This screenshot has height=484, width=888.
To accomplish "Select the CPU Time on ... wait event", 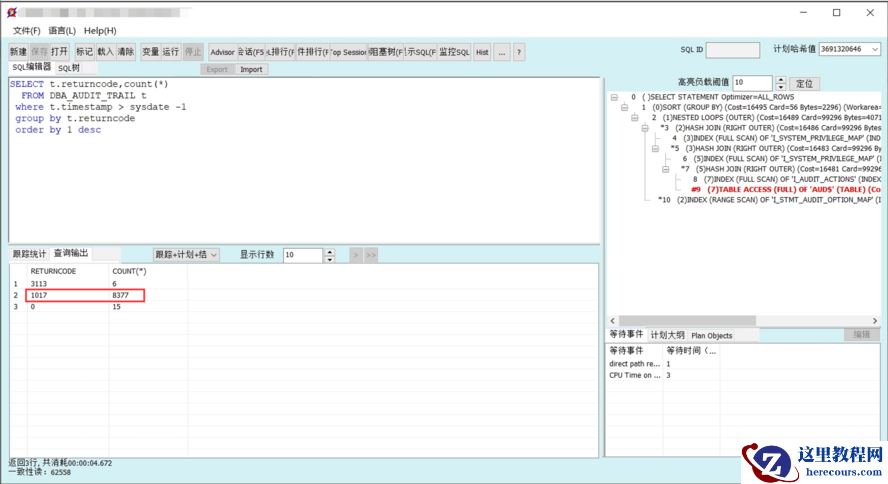I will [634, 375].
